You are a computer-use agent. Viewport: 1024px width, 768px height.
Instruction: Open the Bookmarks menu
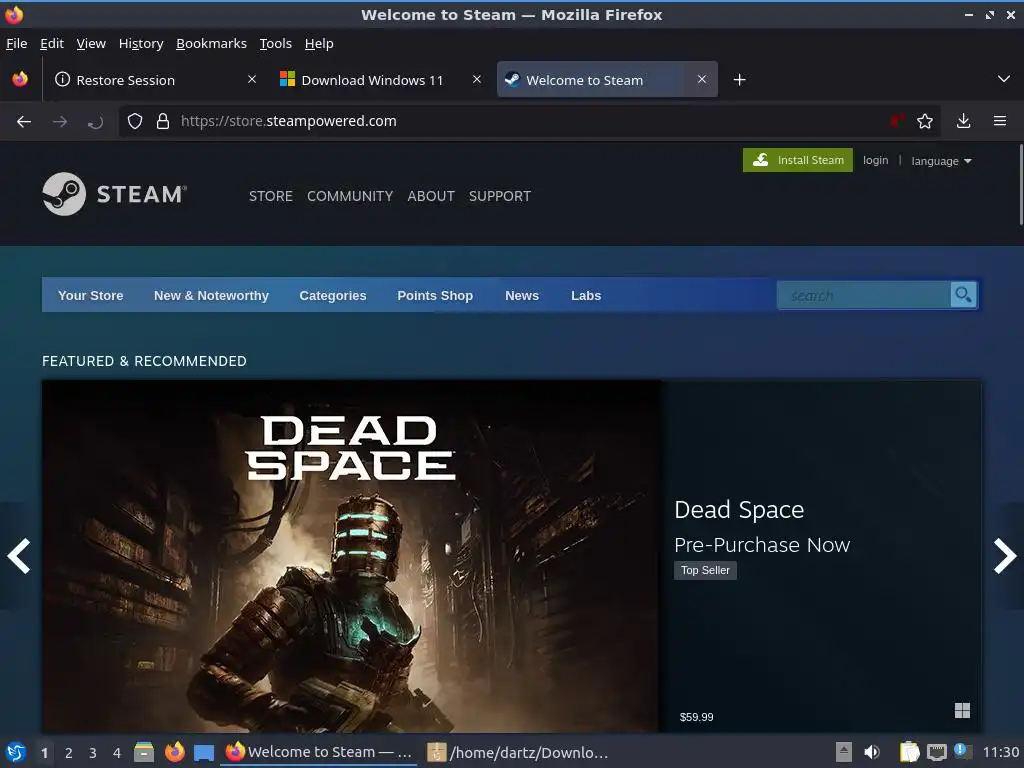click(x=211, y=43)
